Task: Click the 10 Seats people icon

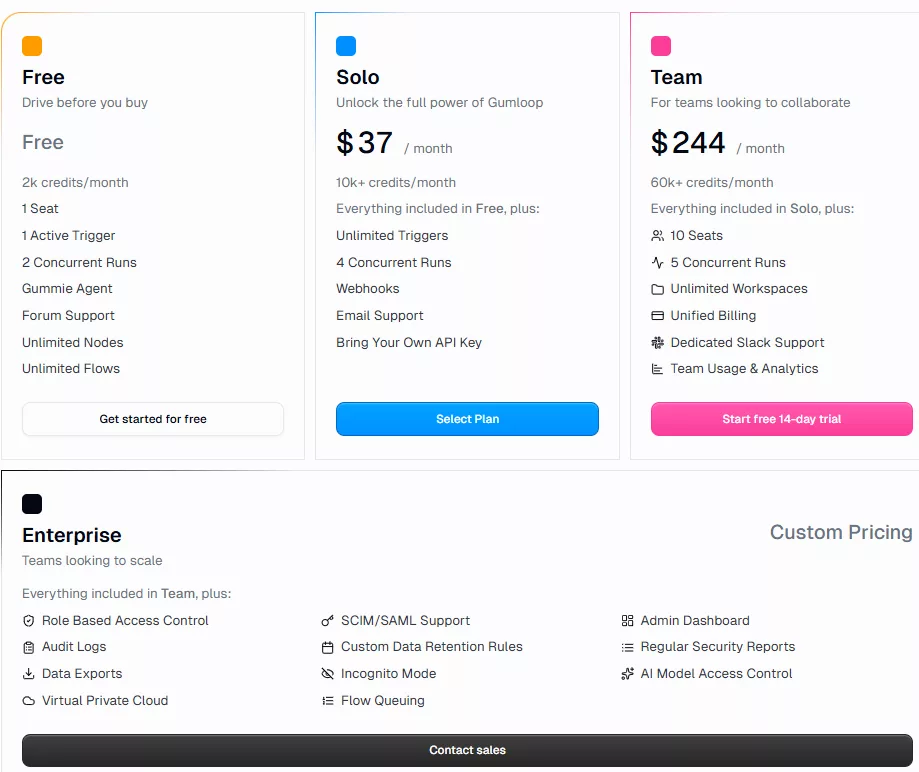Action: [x=657, y=236]
